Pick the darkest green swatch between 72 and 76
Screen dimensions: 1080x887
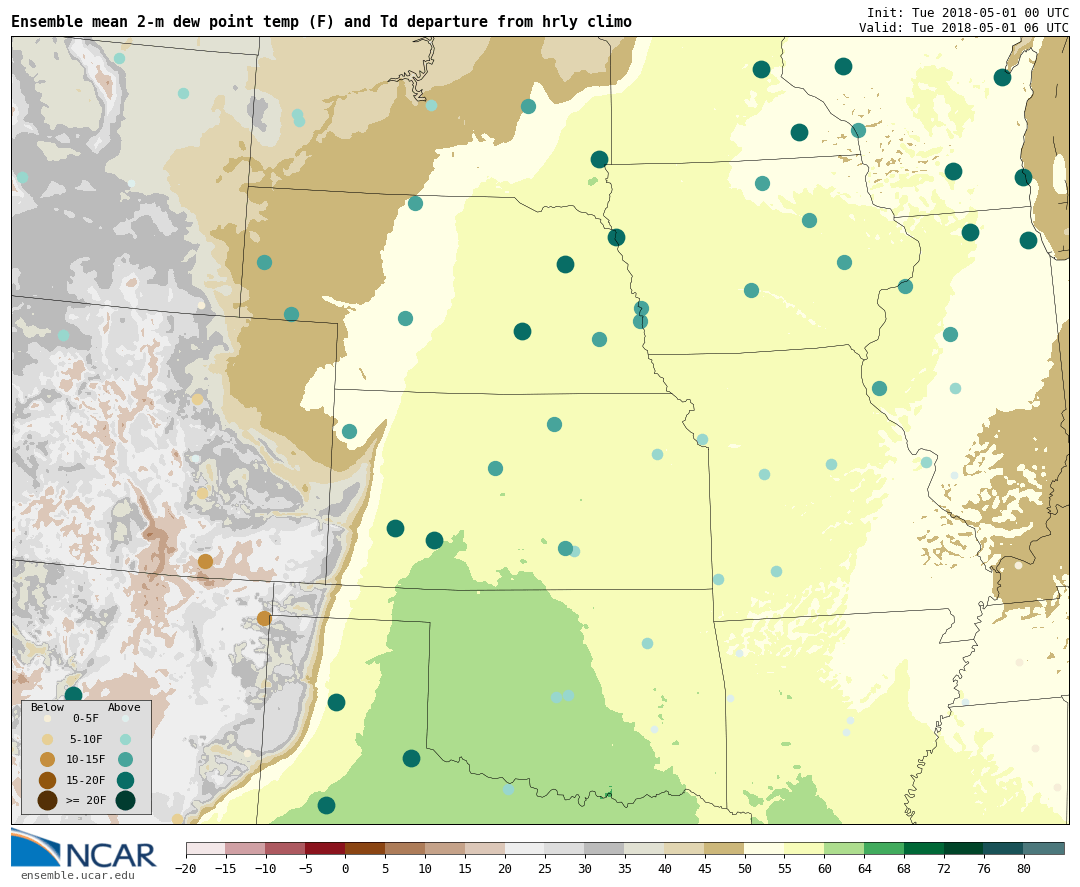click(964, 848)
